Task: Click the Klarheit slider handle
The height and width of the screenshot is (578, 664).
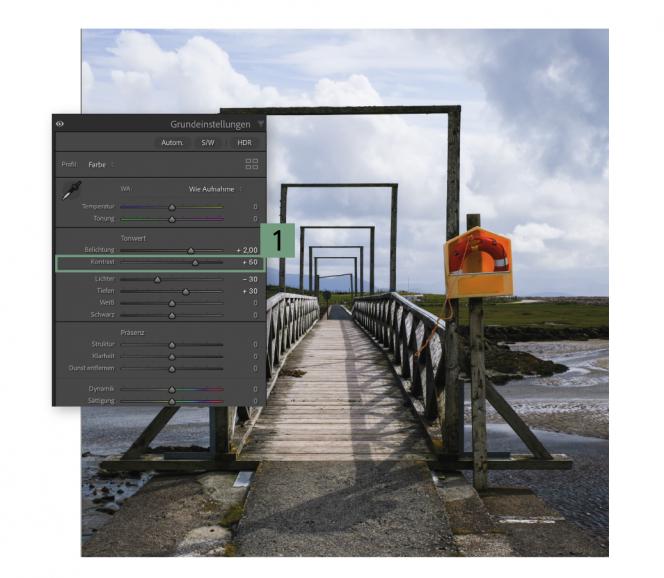Action: (172, 355)
